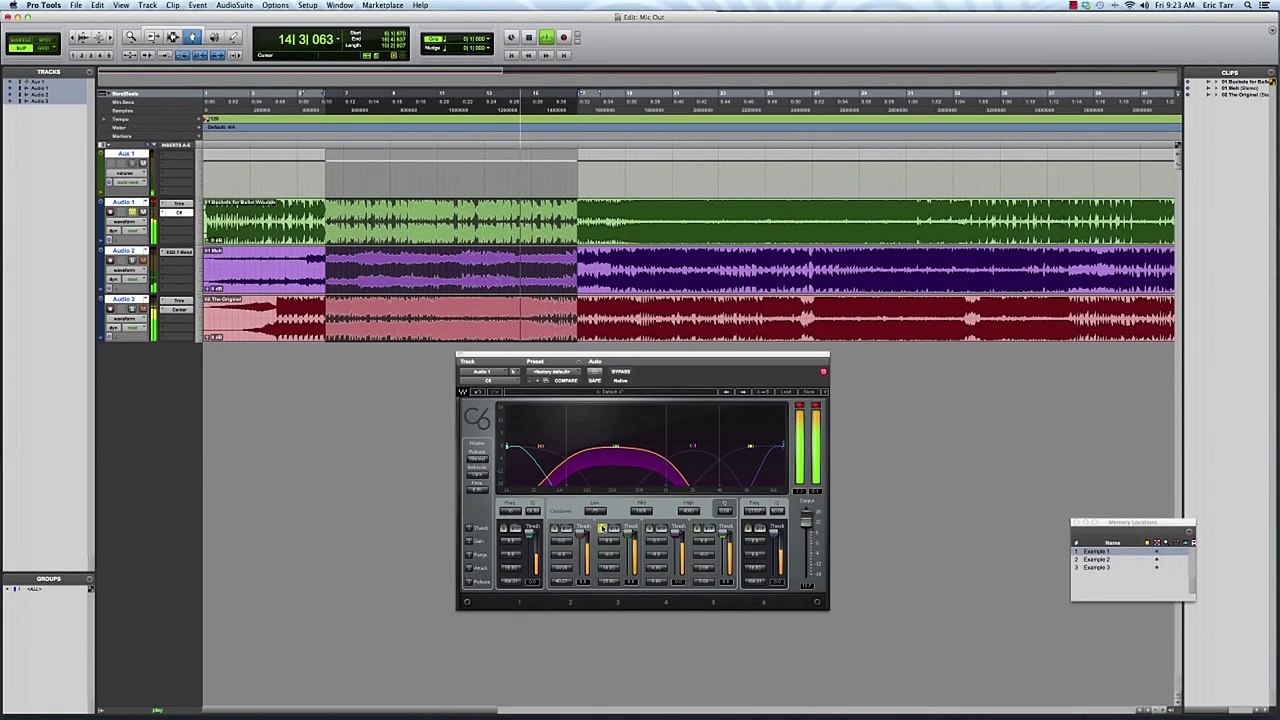Open Audio 1 automation mode read selector
Screen dimensions: 1280x720
(134, 230)
